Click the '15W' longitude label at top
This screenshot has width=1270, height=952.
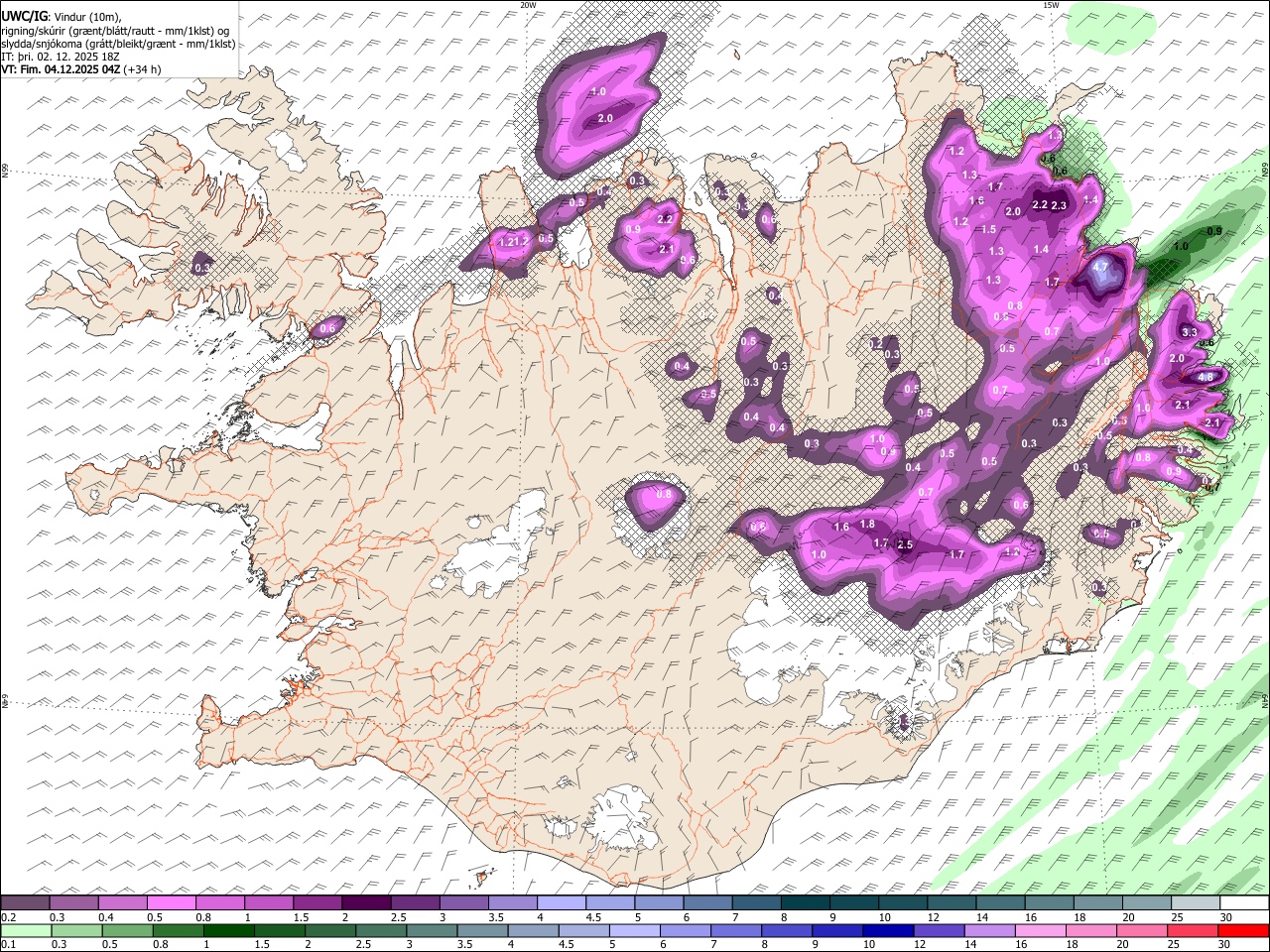coord(1051,5)
